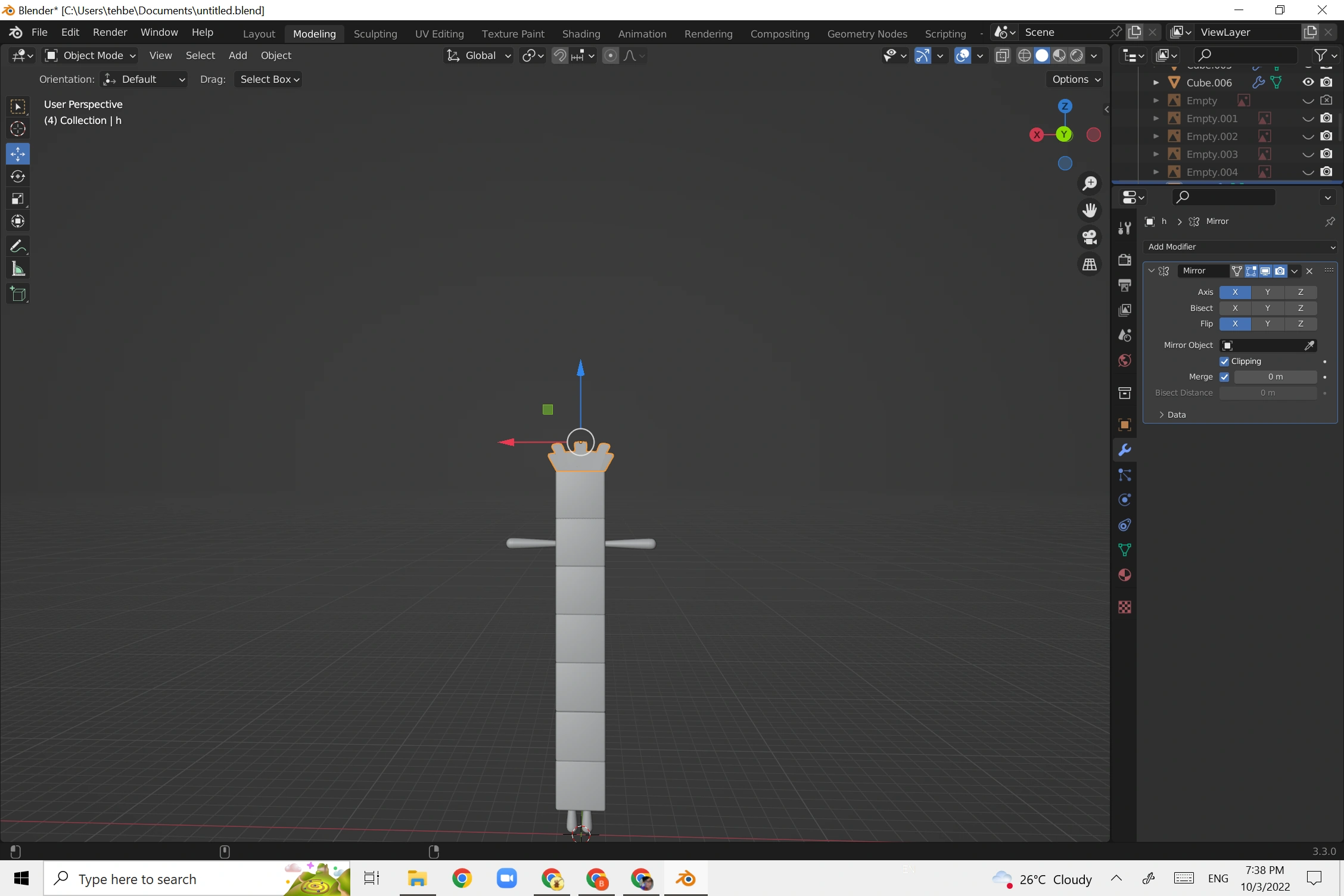Switch to the Sculpting workspace tab
1344x896 pixels.
(375, 33)
